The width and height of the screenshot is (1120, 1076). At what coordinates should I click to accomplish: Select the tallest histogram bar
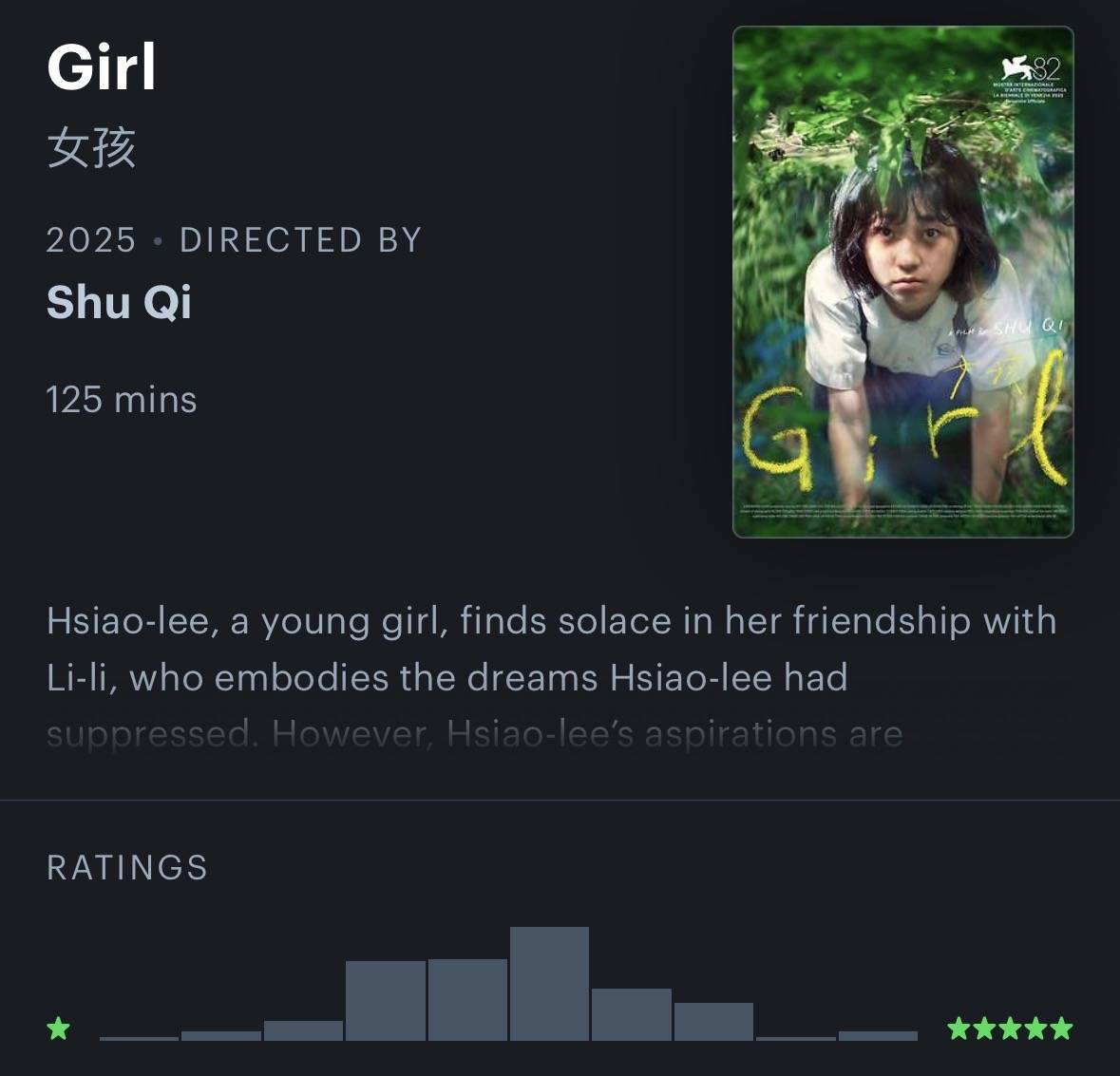(549, 983)
